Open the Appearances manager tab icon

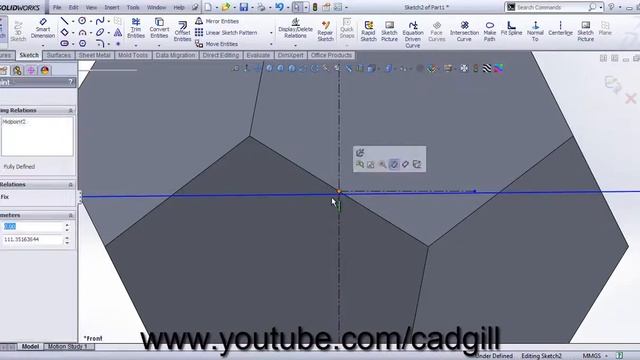(x=45, y=70)
